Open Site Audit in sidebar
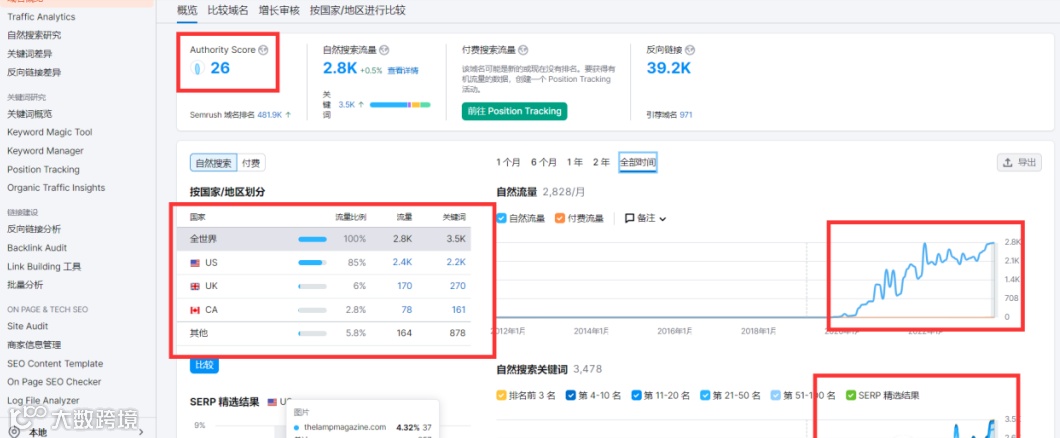This screenshot has height=438, width=1060. coord(28,326)
